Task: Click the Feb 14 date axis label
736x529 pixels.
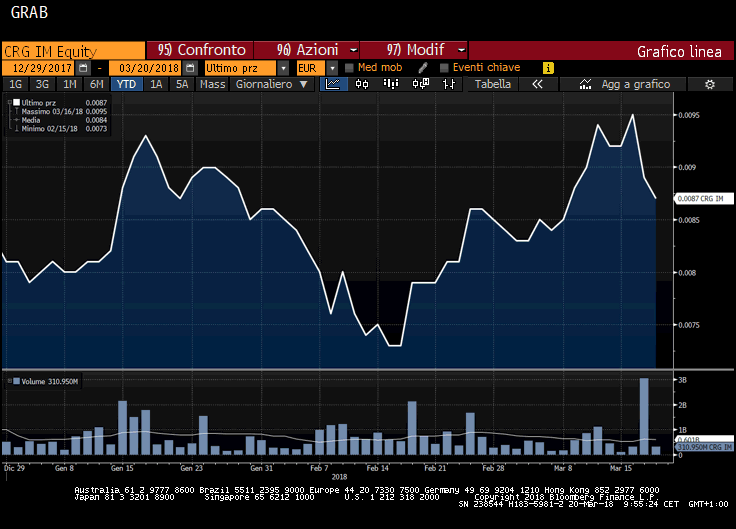Action: click(377, 468)
